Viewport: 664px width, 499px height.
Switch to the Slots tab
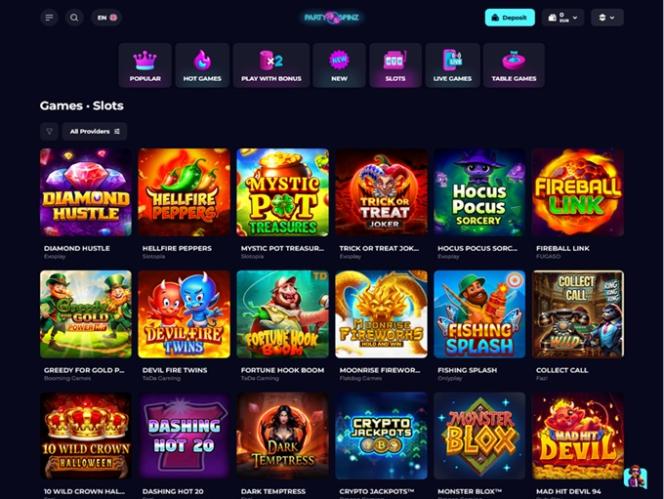pyautogui.click(x=395, y=65)
